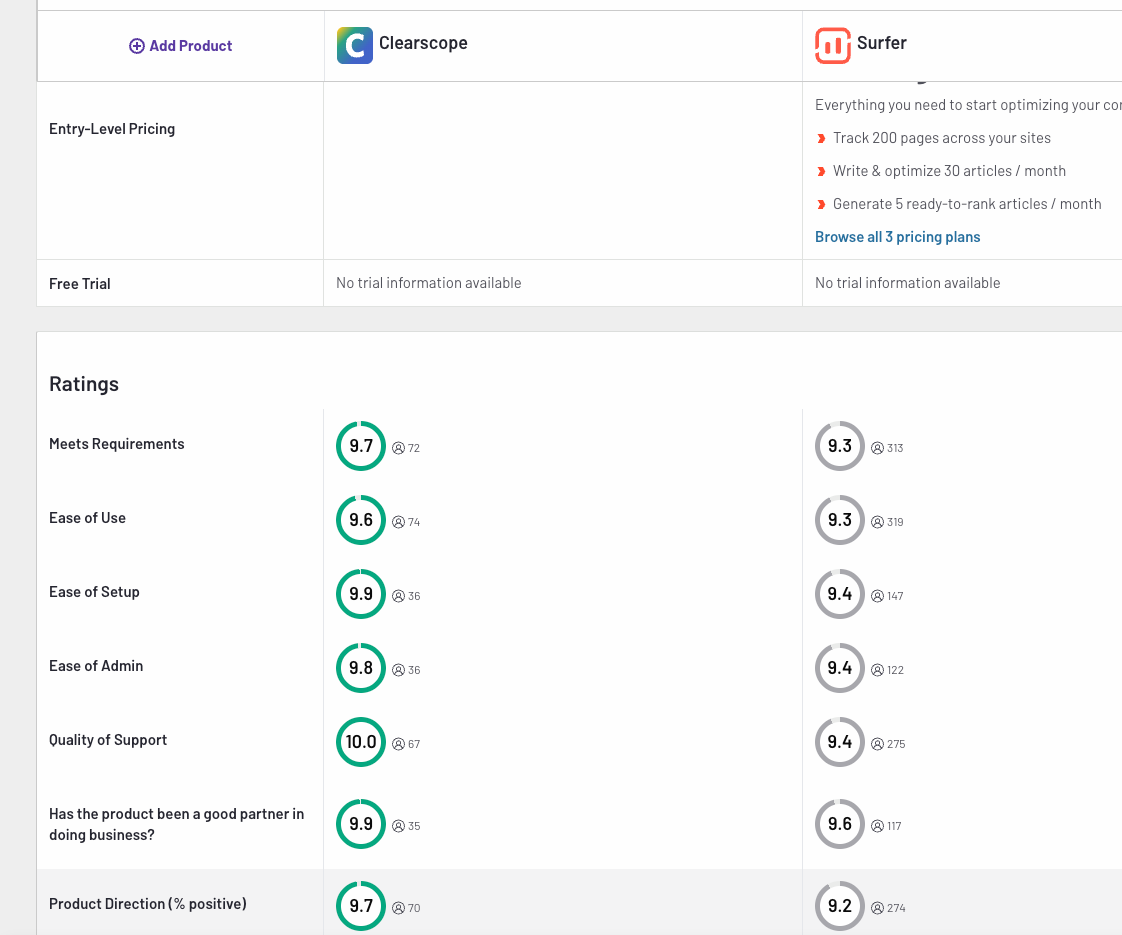This screenshot has height=935, width=1122.
Task: Click the Product Direction (% positive) label
Action: (147, 904)
